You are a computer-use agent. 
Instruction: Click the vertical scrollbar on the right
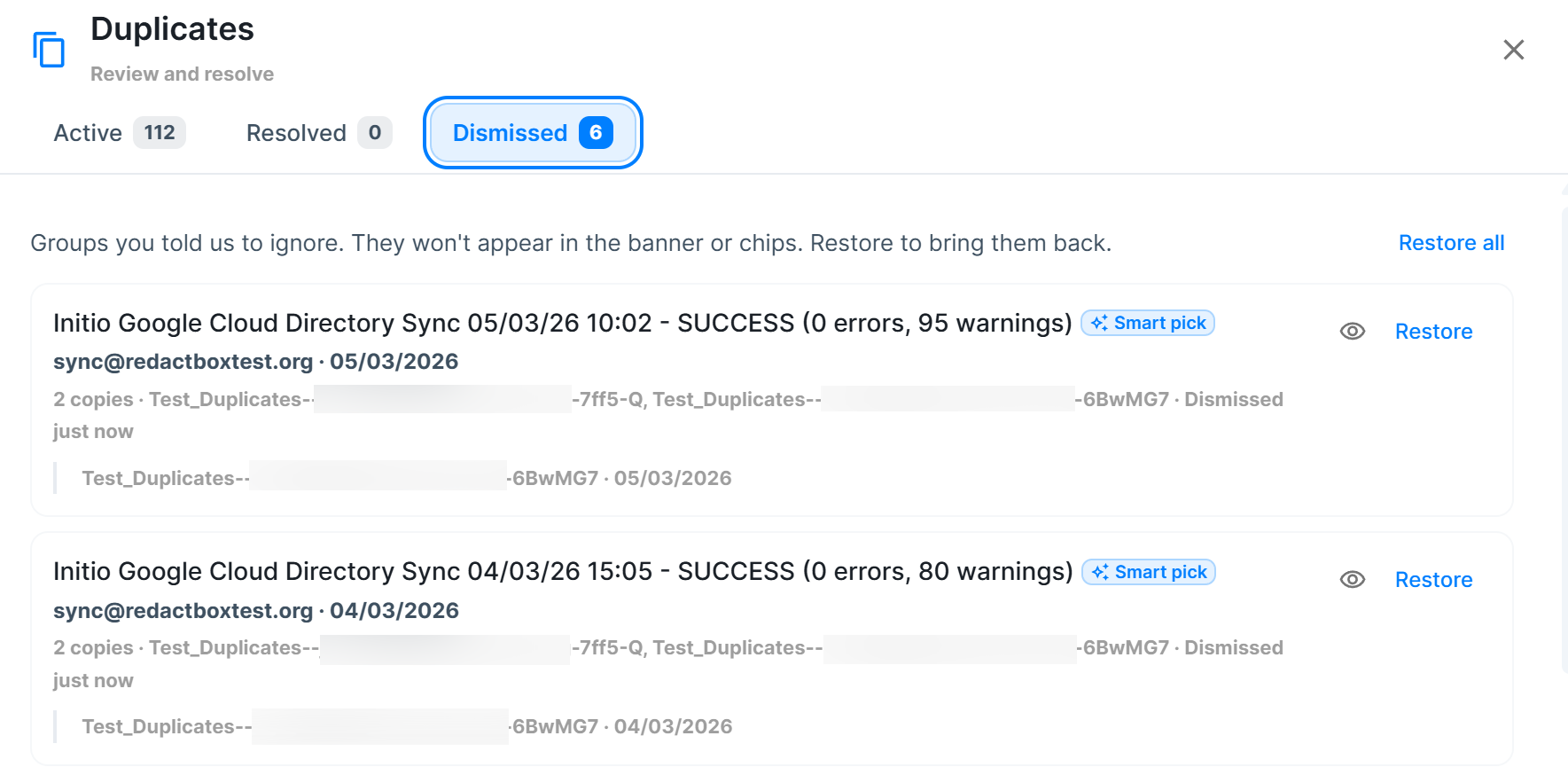1564,441
